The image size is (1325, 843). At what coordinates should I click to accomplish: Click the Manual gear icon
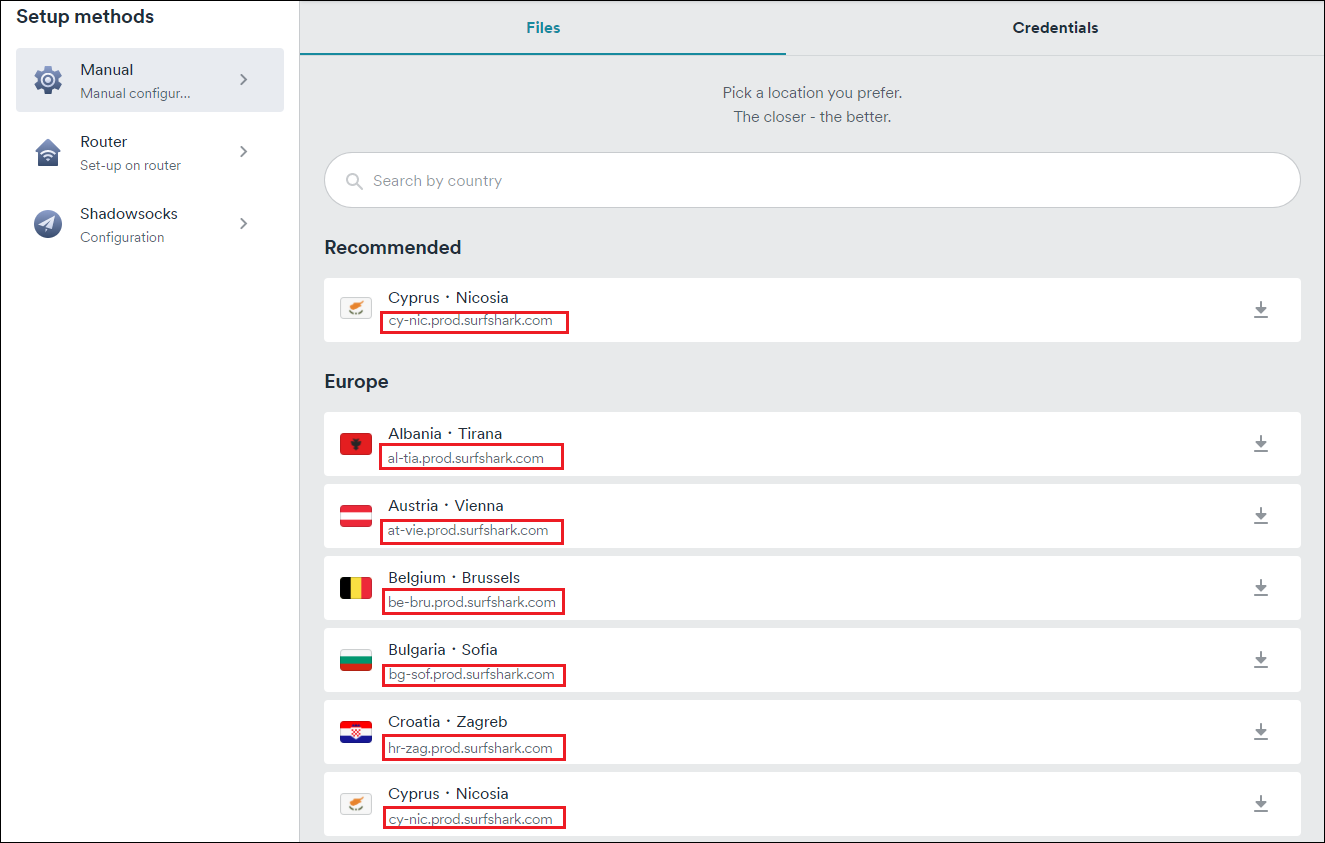(48, 80)
